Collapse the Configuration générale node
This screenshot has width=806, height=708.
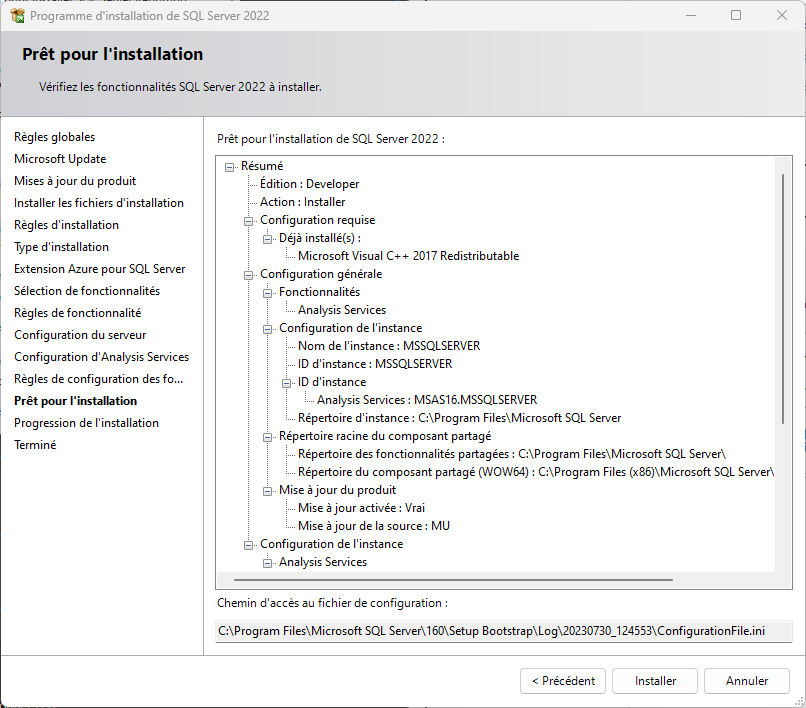[x=248, y=275]
